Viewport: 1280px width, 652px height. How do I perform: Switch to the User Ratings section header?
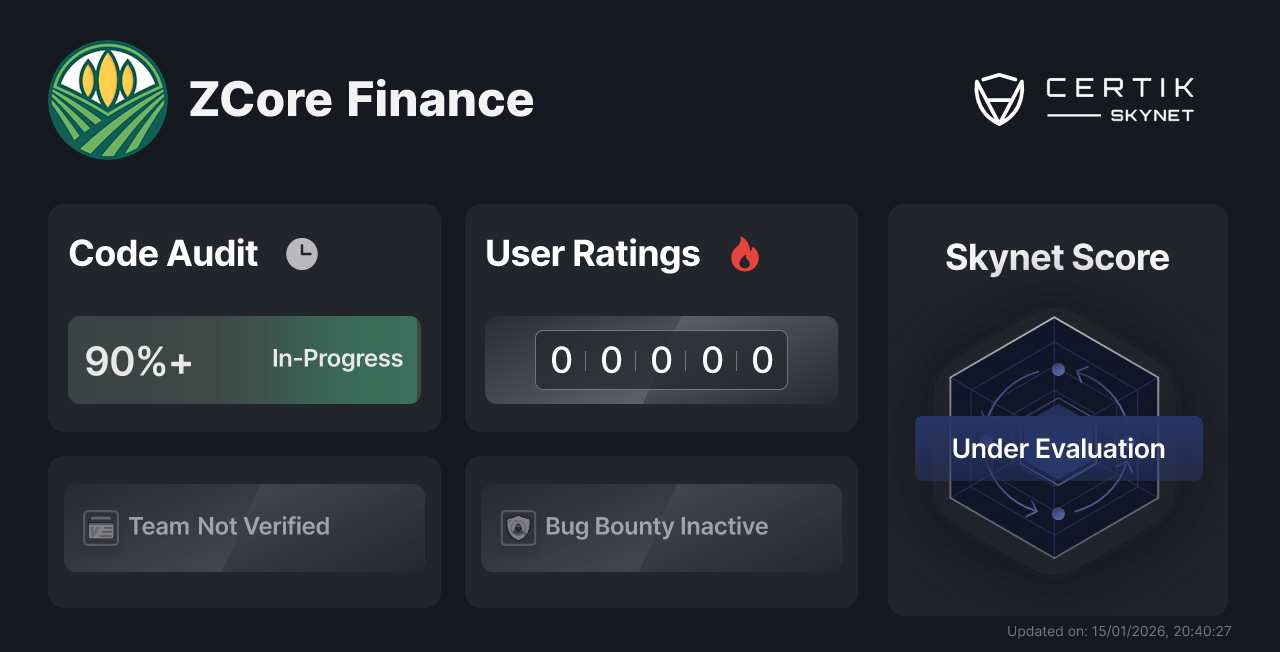point(592,255)
